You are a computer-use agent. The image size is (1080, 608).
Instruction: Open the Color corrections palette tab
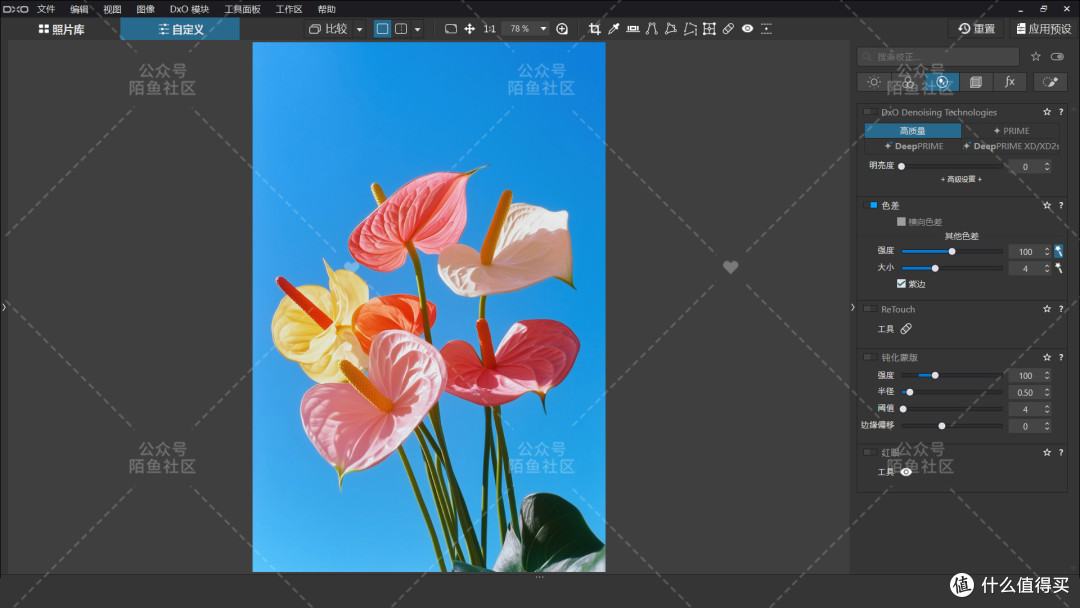(908, 82)
